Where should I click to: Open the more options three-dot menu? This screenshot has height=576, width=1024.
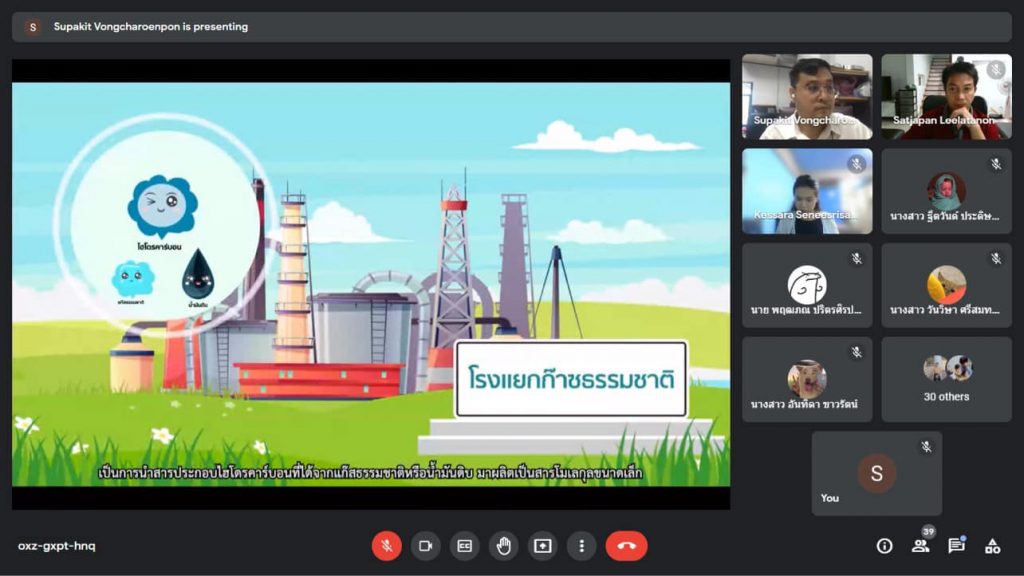580,546
